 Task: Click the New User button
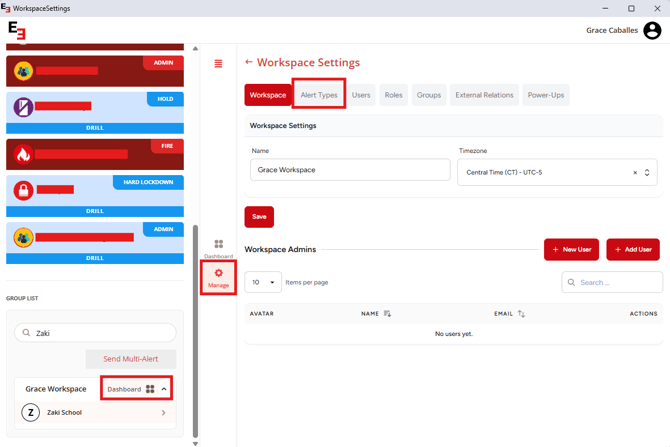tap(571, 249)
